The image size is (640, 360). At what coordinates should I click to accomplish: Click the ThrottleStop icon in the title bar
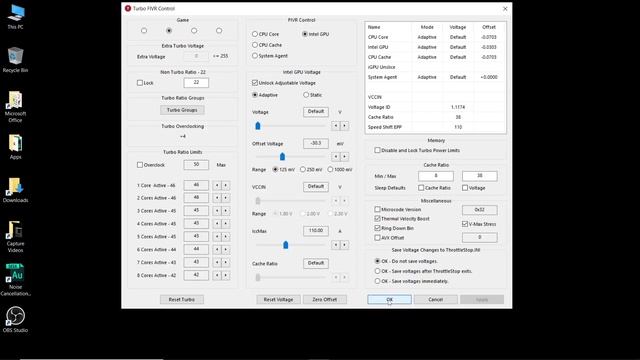pyautogui.click(x=128, y=8)
